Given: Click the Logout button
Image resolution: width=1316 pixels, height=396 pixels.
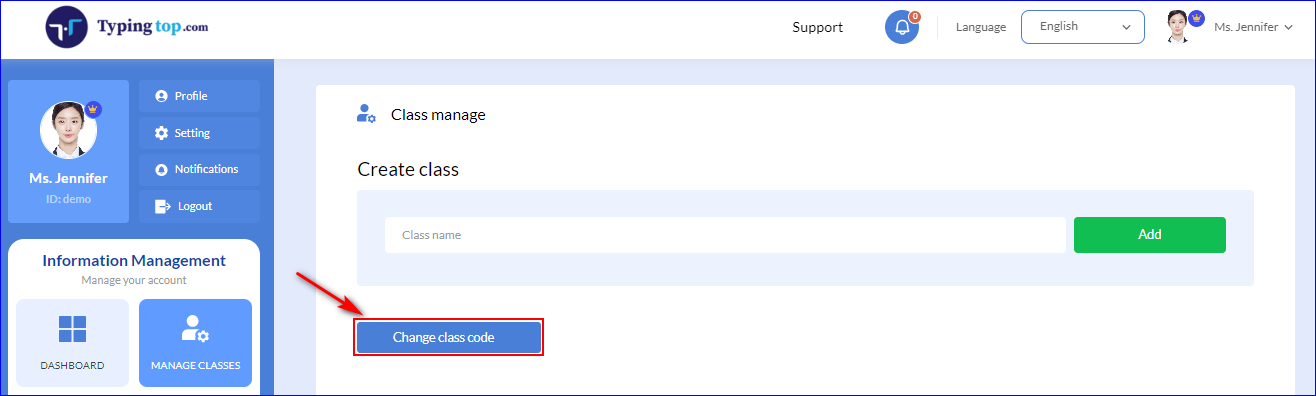Looking at the screenshot, I should tap(200, 206).
